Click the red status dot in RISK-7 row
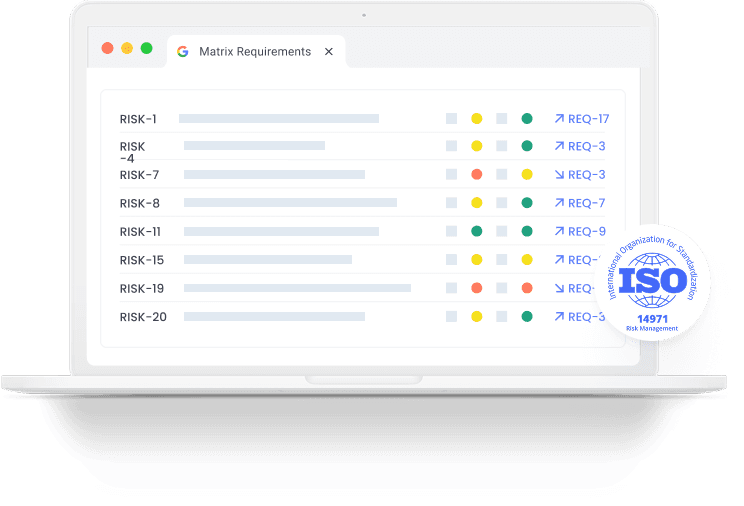Screen dimensions: 744x506 477,175
